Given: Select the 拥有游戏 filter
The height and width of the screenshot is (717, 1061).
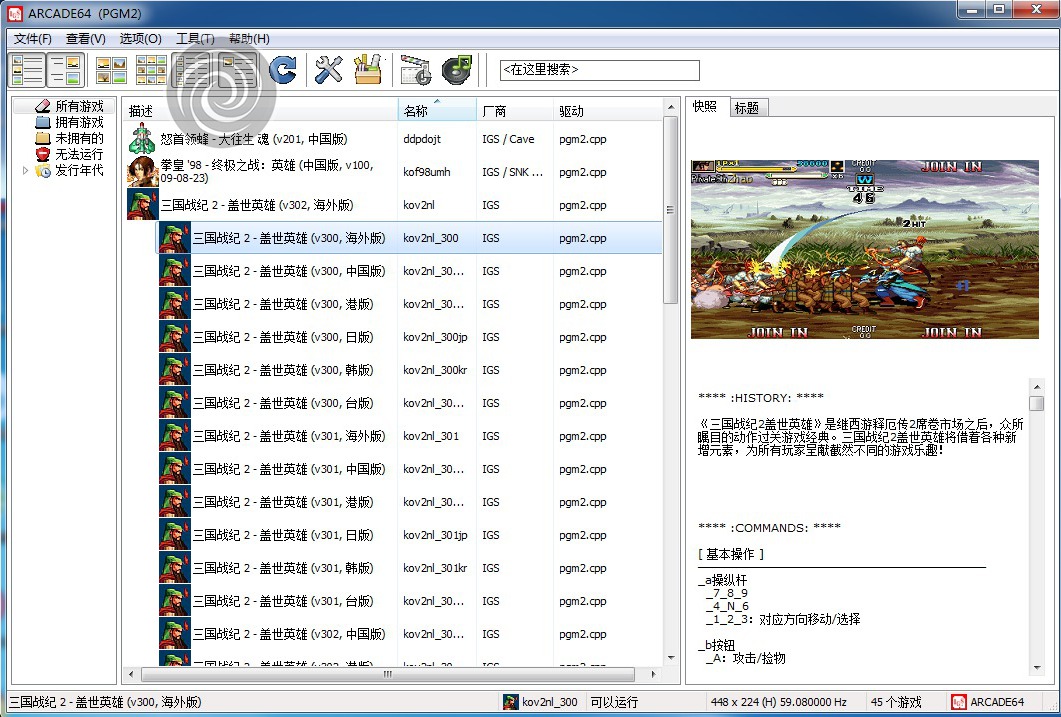Looking at the screenshot, I should (x=78, y=122).
